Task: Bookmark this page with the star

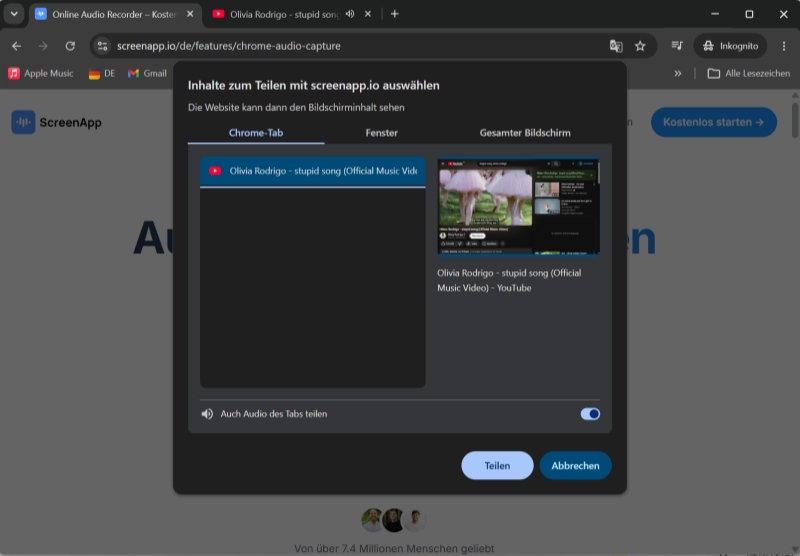Action: 640,46
